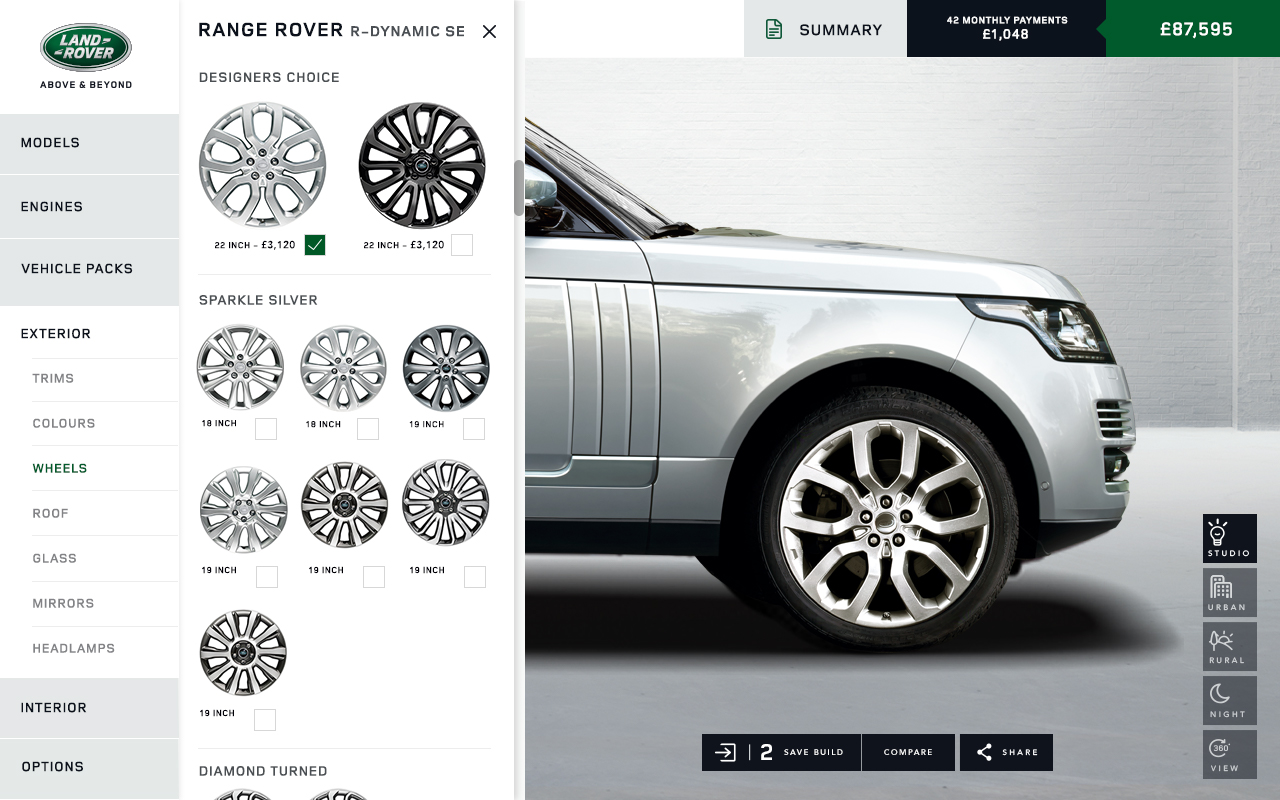1280x800 pixels.
Task: Select the Wheels submenu item
Action: [x=60, y=469]
